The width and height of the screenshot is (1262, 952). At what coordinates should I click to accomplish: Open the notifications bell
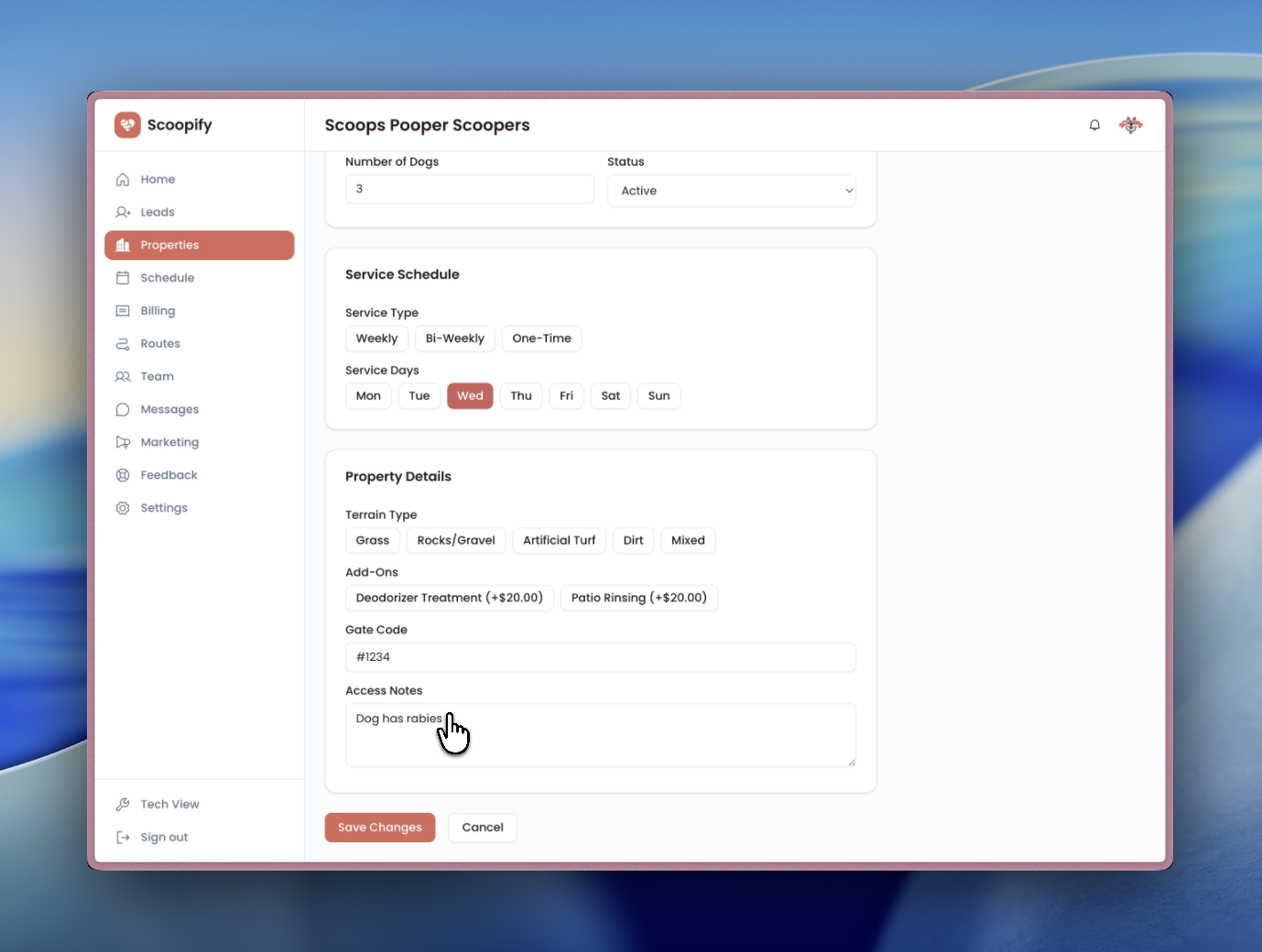1094,124
